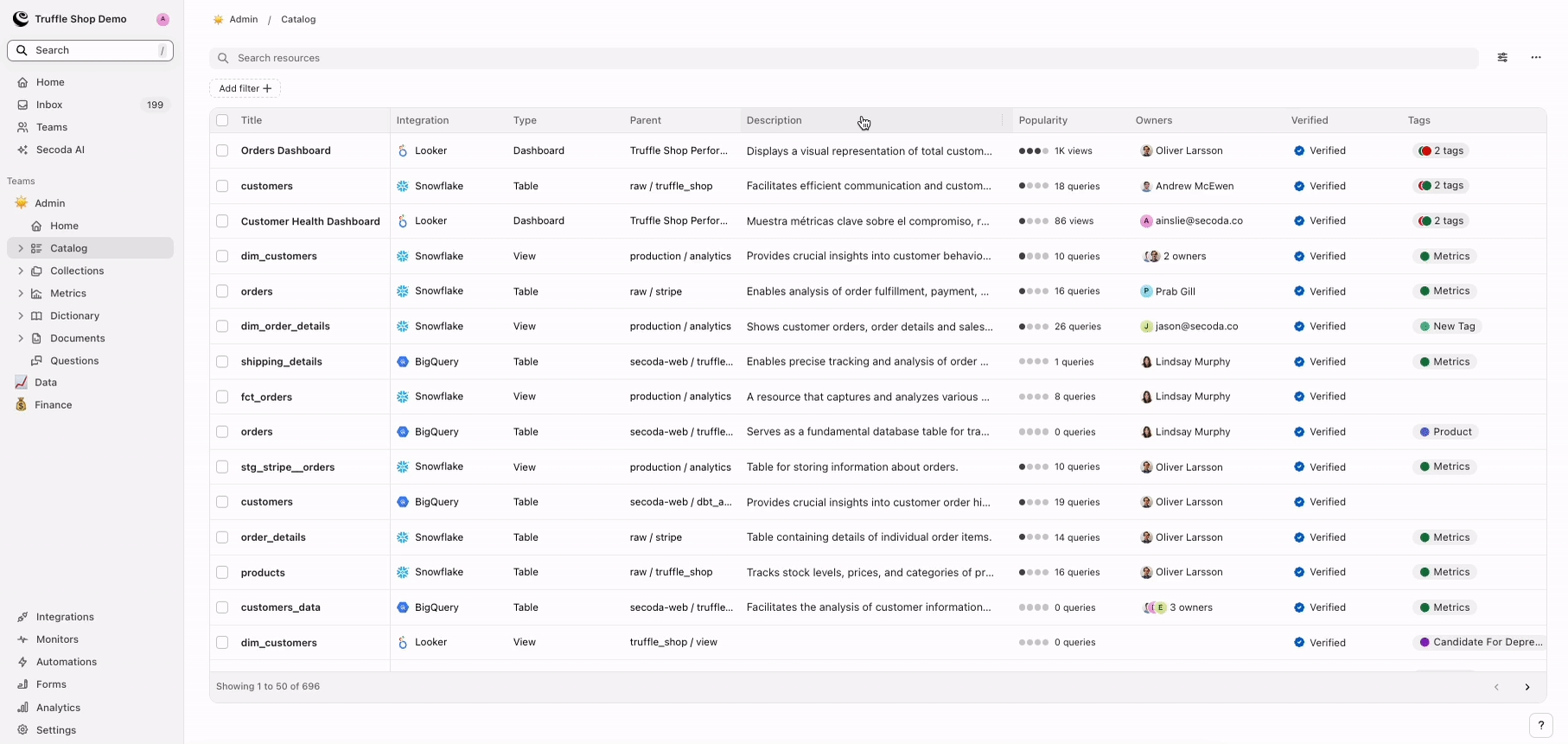The width and height of the screenshot is (1568, 744).
Task: Click the user avatar next to Truffle Shop Demo
Action: click(163, 19)
